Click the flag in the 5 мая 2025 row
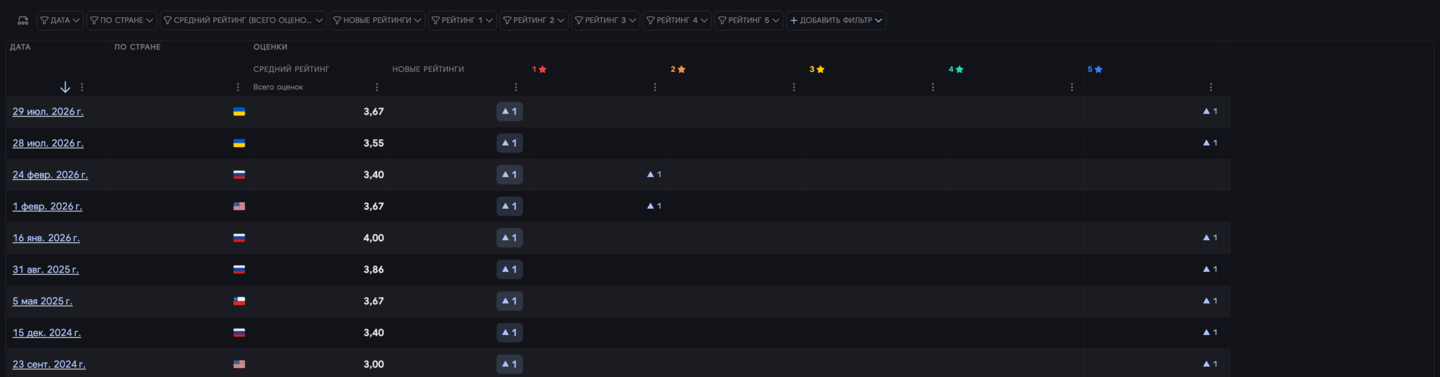 tap(239, 301)
